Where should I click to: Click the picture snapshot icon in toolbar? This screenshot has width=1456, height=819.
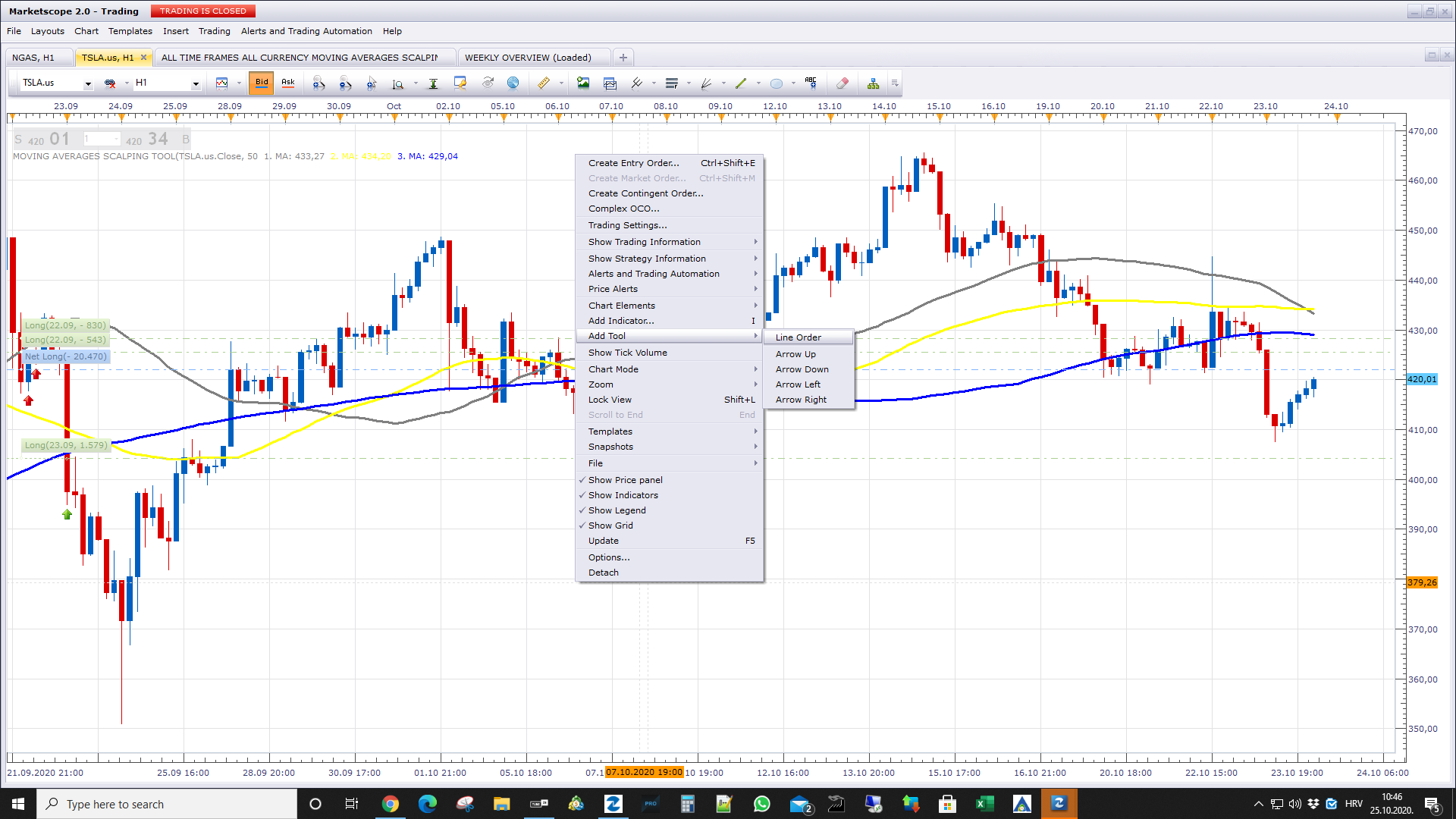583,83
